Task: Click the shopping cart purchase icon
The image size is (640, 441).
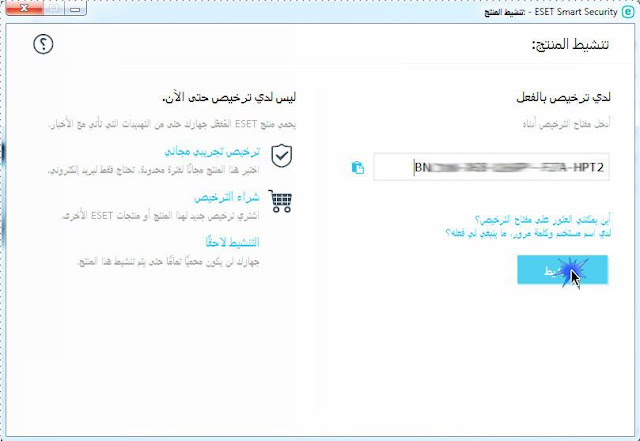Action: [280, 201]
